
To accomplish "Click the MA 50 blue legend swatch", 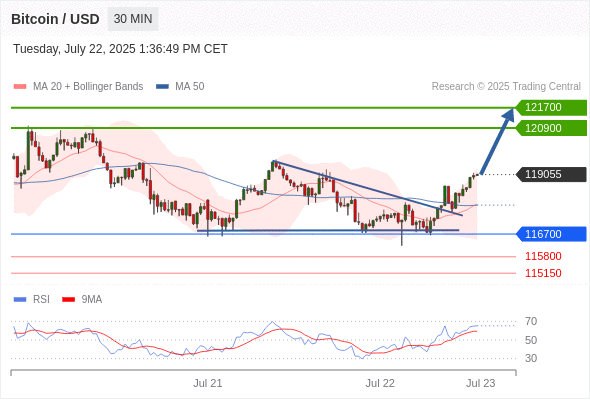I will coord(162,87).
